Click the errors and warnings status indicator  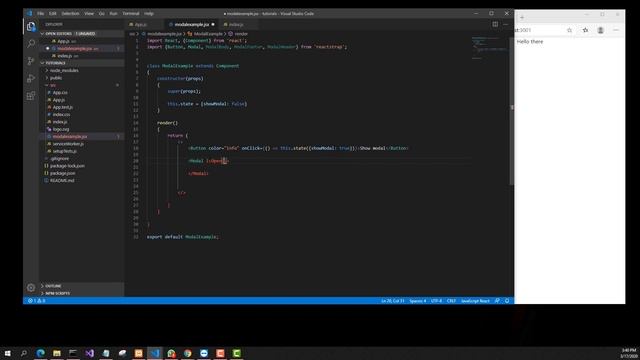click(37, 301)
